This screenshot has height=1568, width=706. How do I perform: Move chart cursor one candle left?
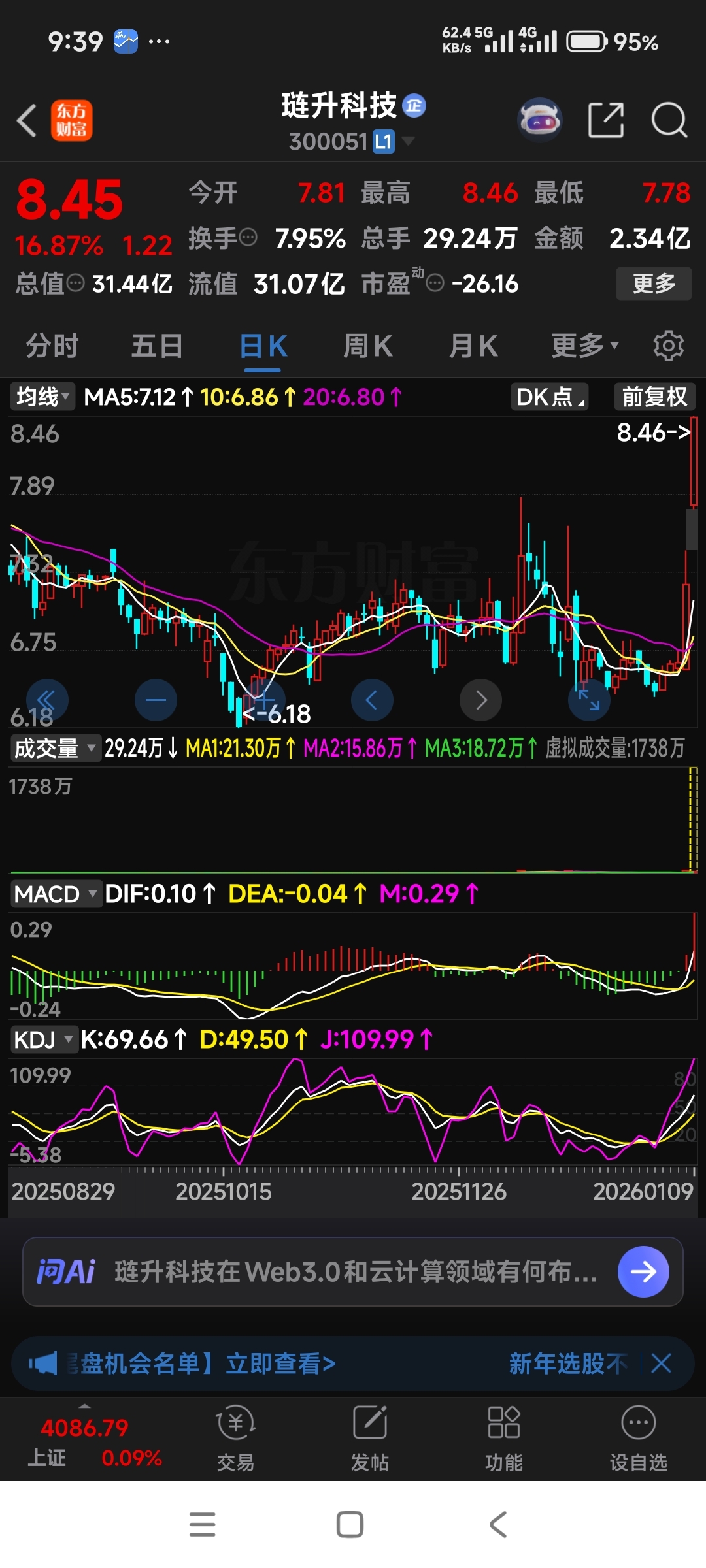(372, 700)
